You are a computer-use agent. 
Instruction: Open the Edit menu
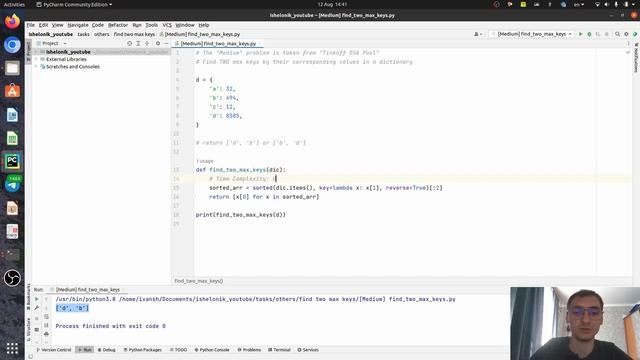click(43, 25)
